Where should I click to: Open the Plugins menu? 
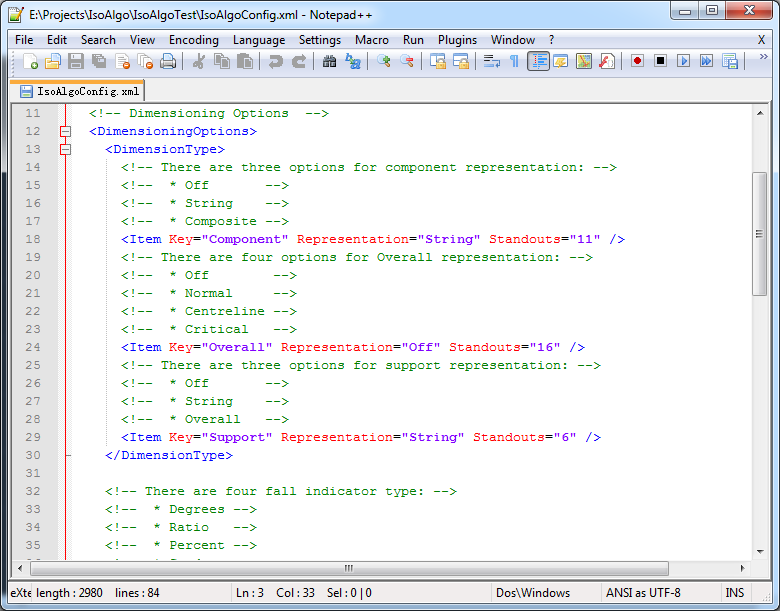(x=457, y=40)
